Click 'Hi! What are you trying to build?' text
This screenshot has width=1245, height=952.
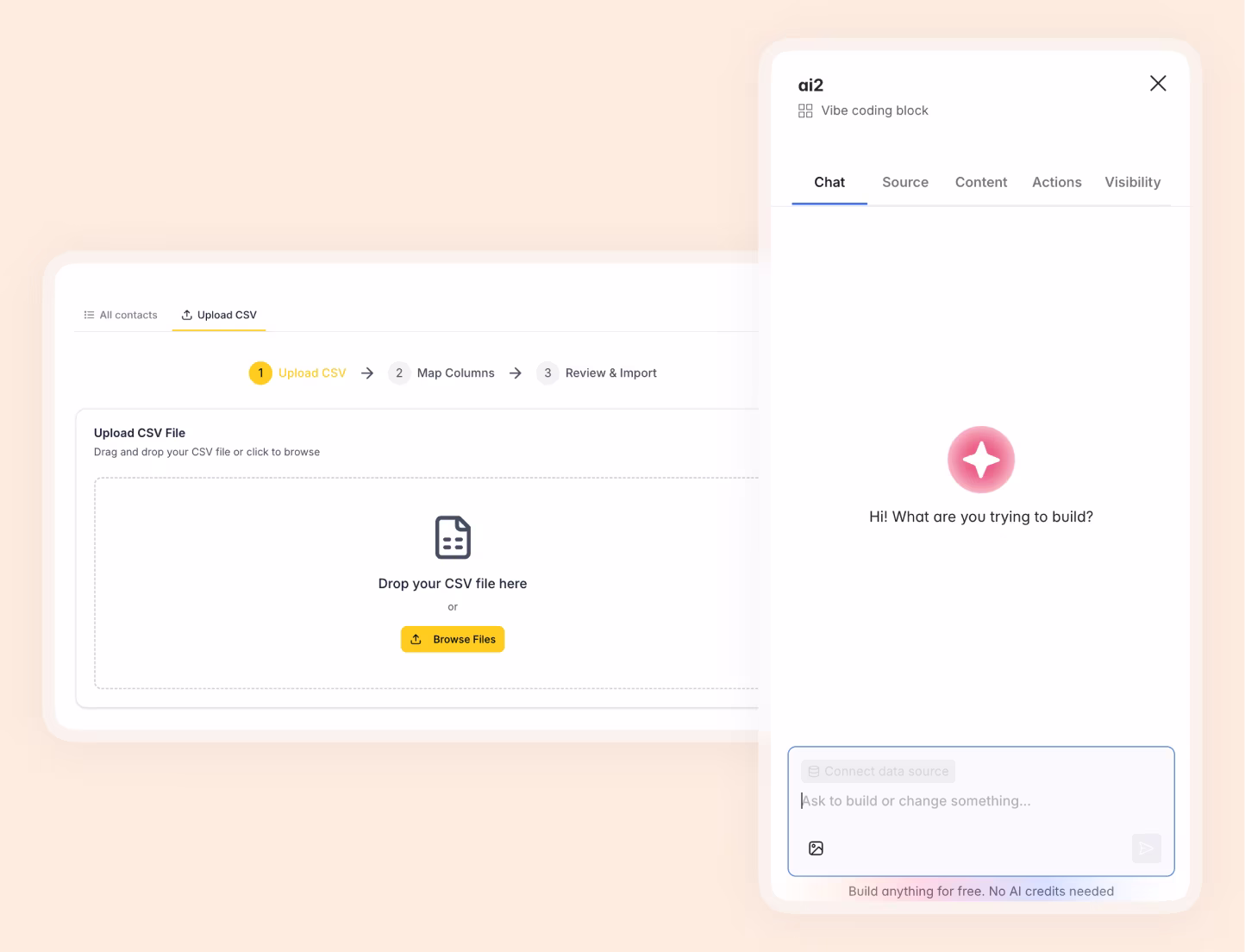981,517
